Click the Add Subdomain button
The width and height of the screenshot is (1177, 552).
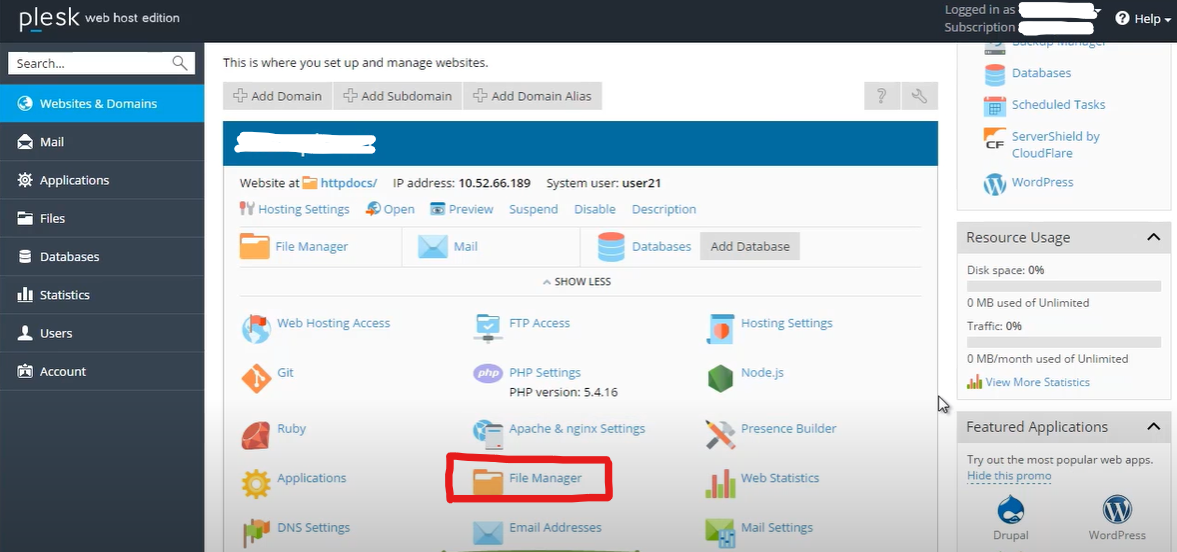[x=398, y=96]
